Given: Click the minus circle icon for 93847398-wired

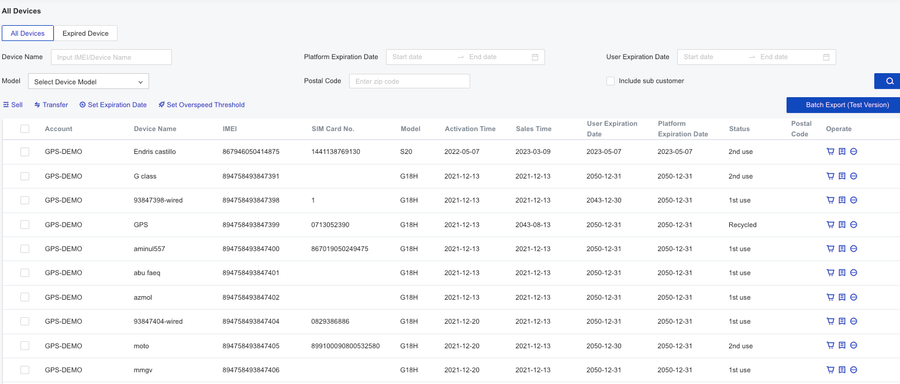Looking at the screenshot, I should click(x=854, y=200).
